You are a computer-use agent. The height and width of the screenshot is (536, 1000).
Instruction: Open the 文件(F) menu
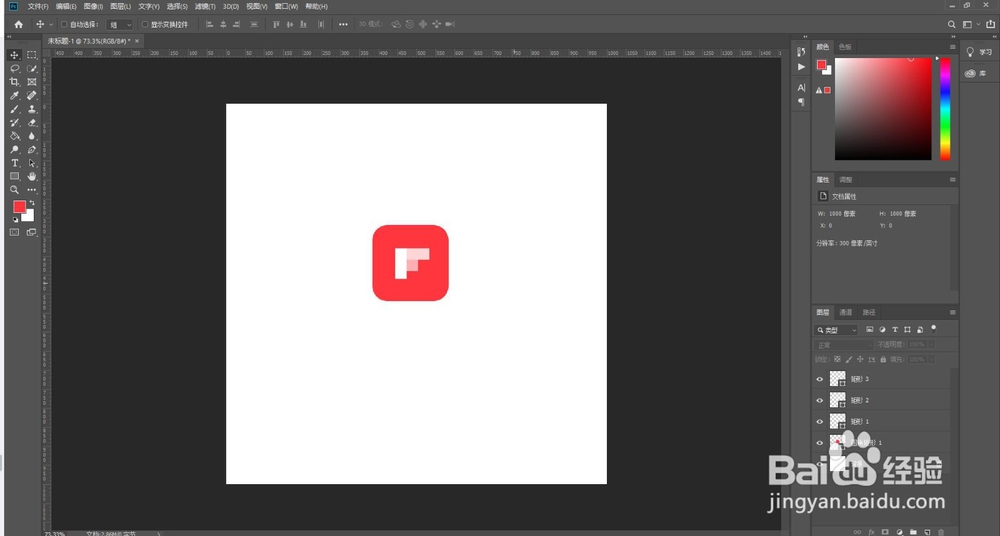coord(38,6)
